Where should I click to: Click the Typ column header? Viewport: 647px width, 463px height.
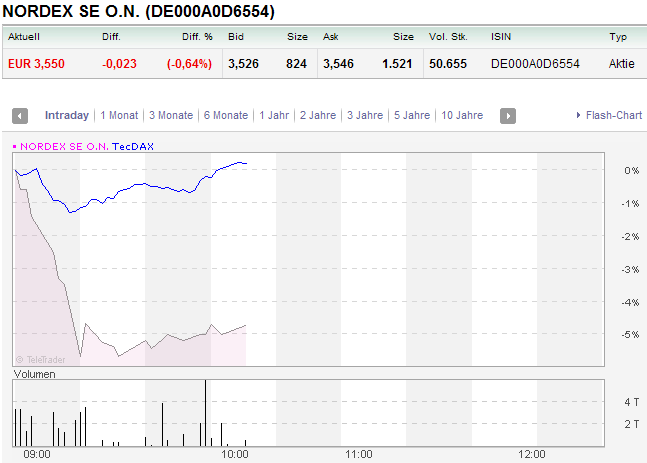click(x=618, y=37)
